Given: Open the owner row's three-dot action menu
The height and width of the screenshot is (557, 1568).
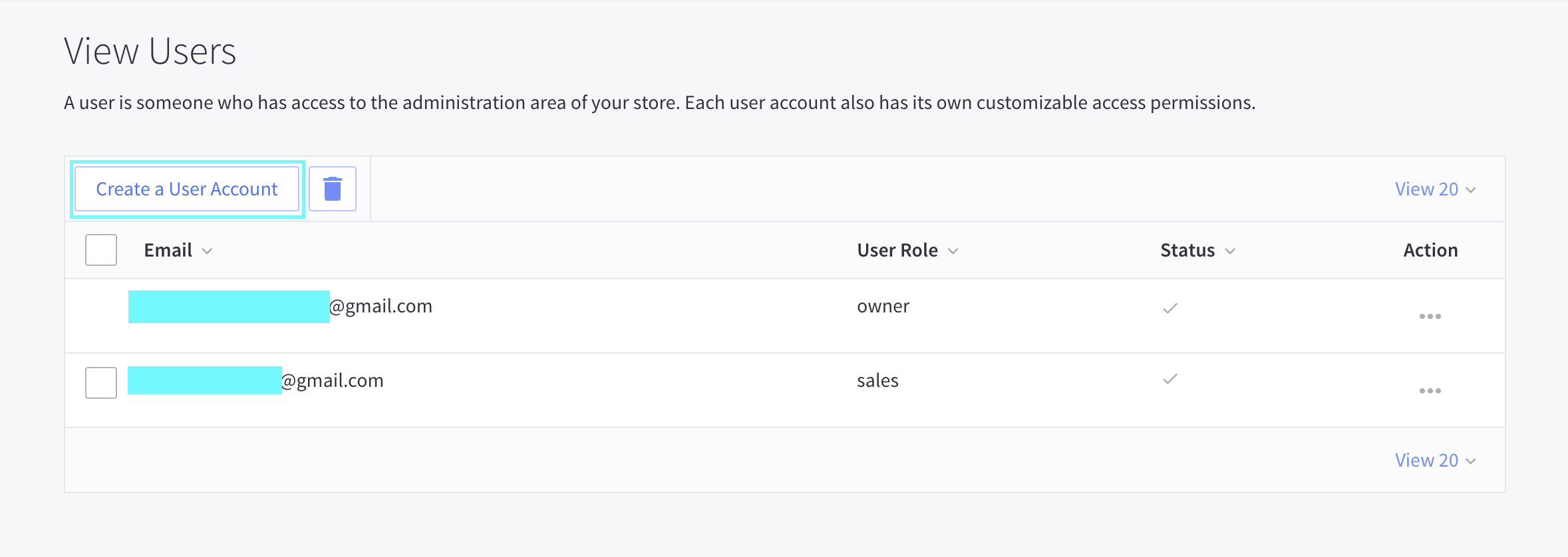Looking at the screenshot, I should (x=1430, y=316).
